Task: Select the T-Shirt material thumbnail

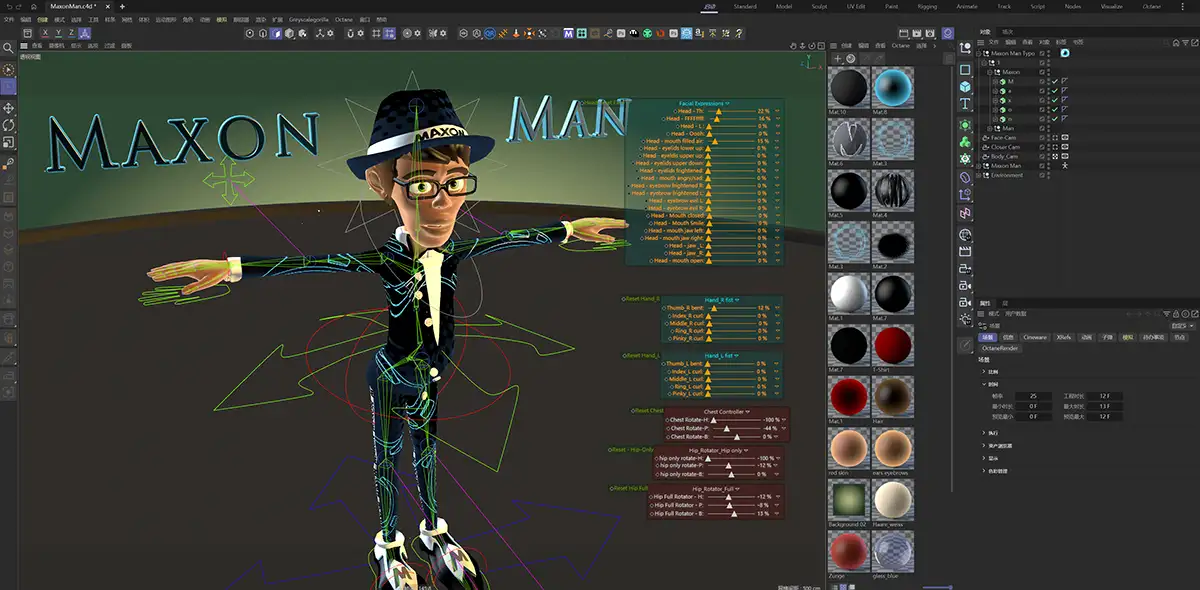Action: [892, 346]
